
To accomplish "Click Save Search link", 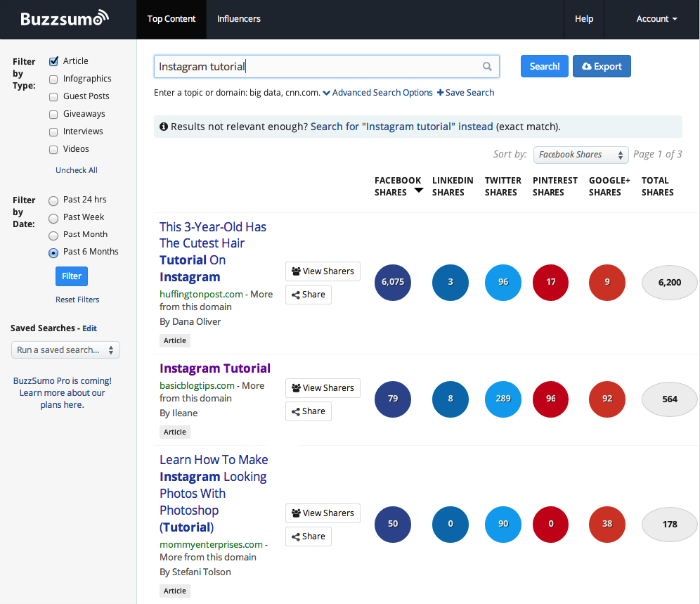I will click(x=466, y=93).
